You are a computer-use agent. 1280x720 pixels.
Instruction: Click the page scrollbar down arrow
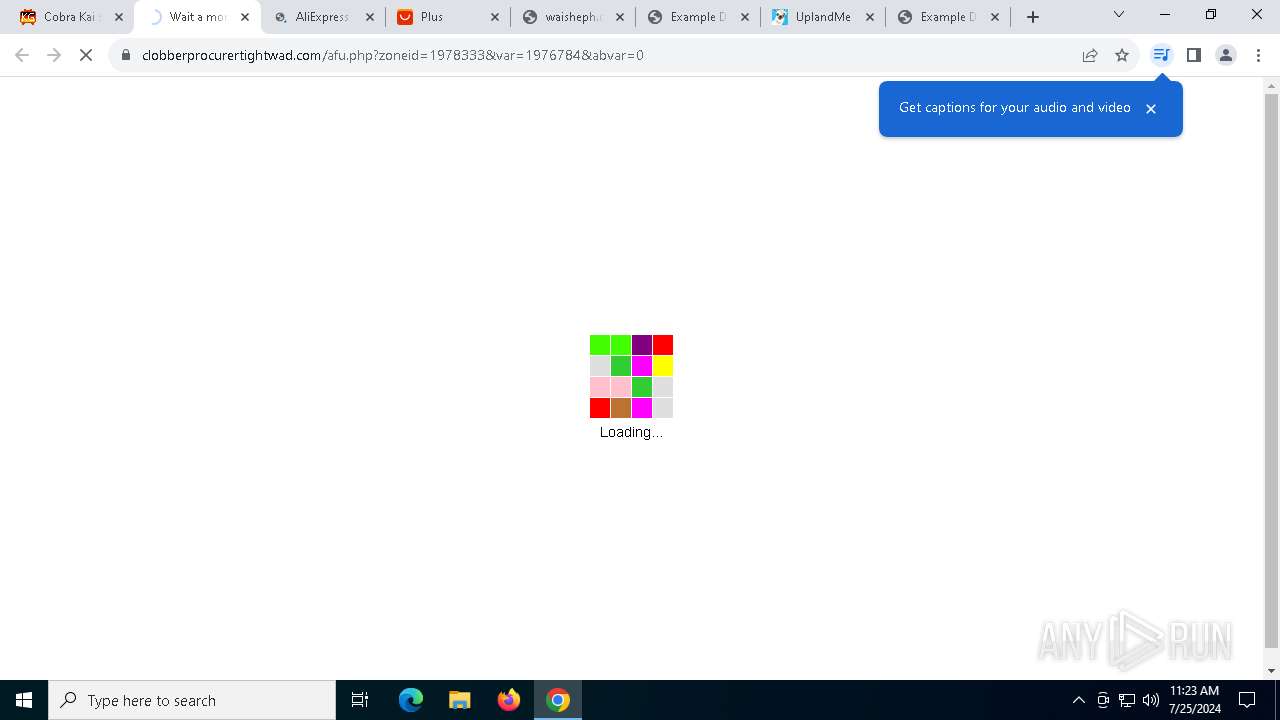(1271, 671)
